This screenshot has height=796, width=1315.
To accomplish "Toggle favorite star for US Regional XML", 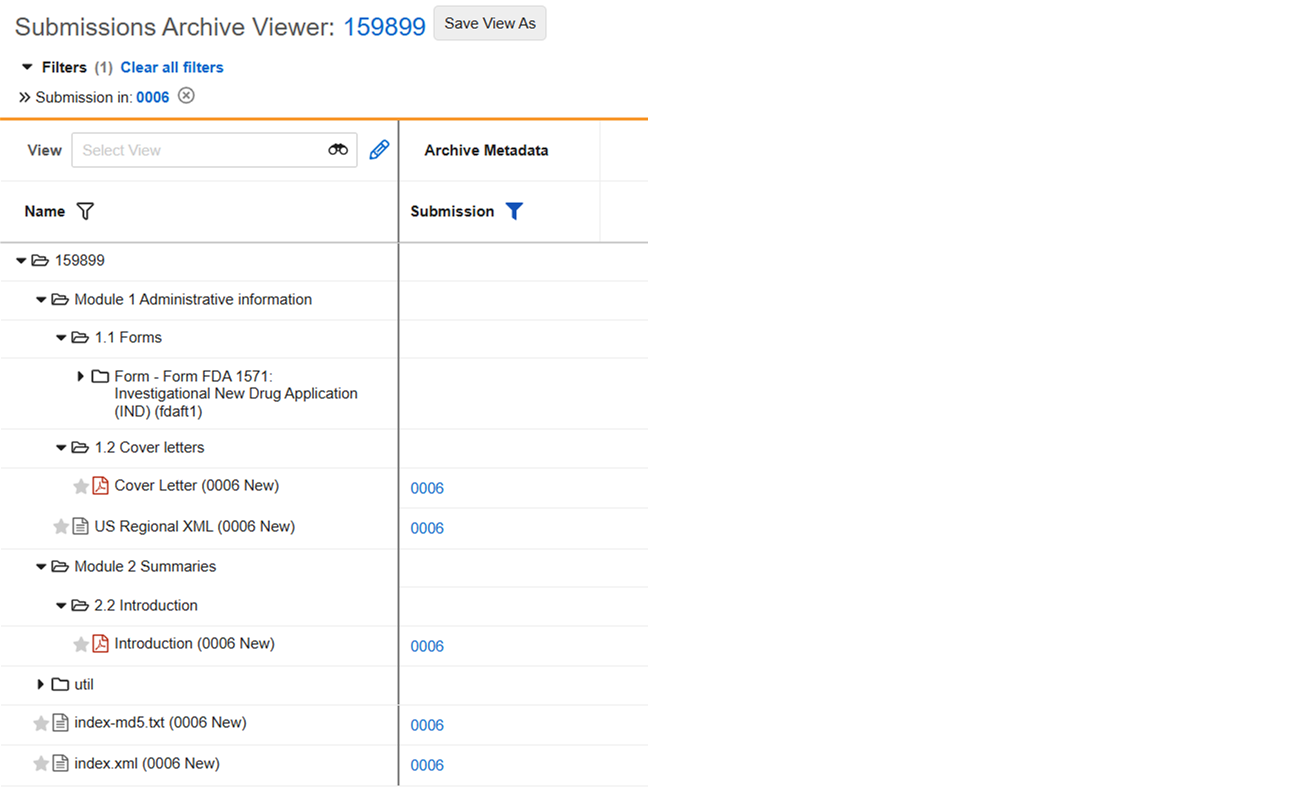I will pos(61,526).
